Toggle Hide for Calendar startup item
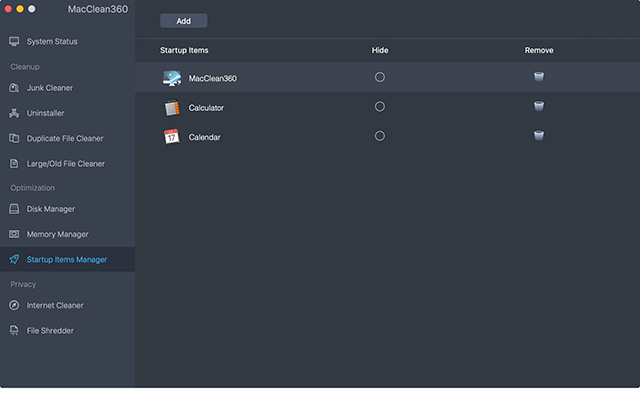 click(x=380, y=136)
